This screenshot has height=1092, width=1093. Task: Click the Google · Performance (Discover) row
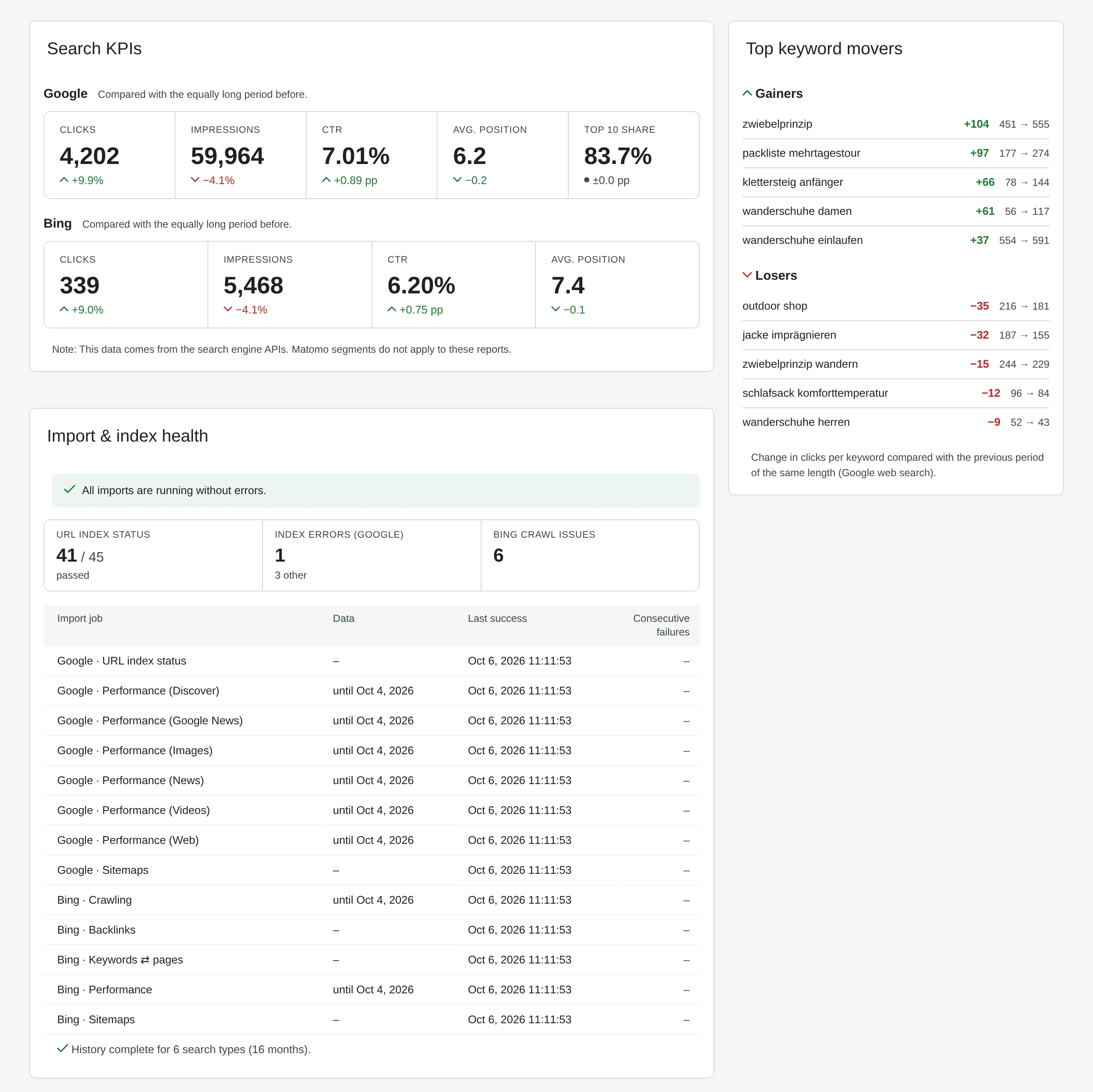click(x=372, y=691)
